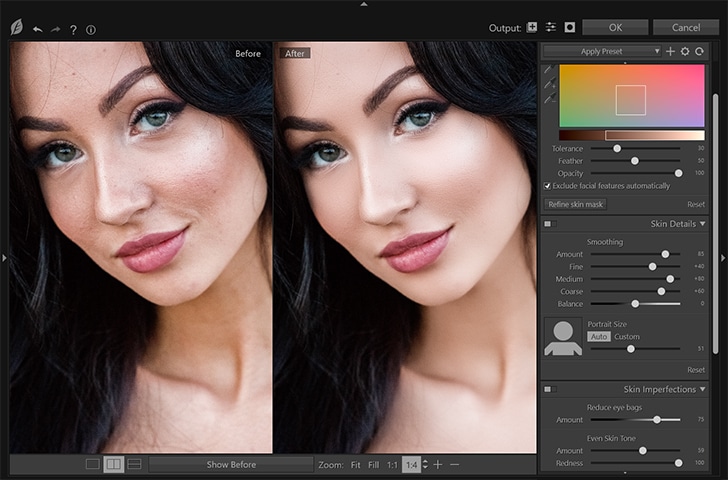The height and width of the screenshot is (480, 728).
Task: Collapse the Skin Imperfections section arrow
Action: [x=703, y=388]
